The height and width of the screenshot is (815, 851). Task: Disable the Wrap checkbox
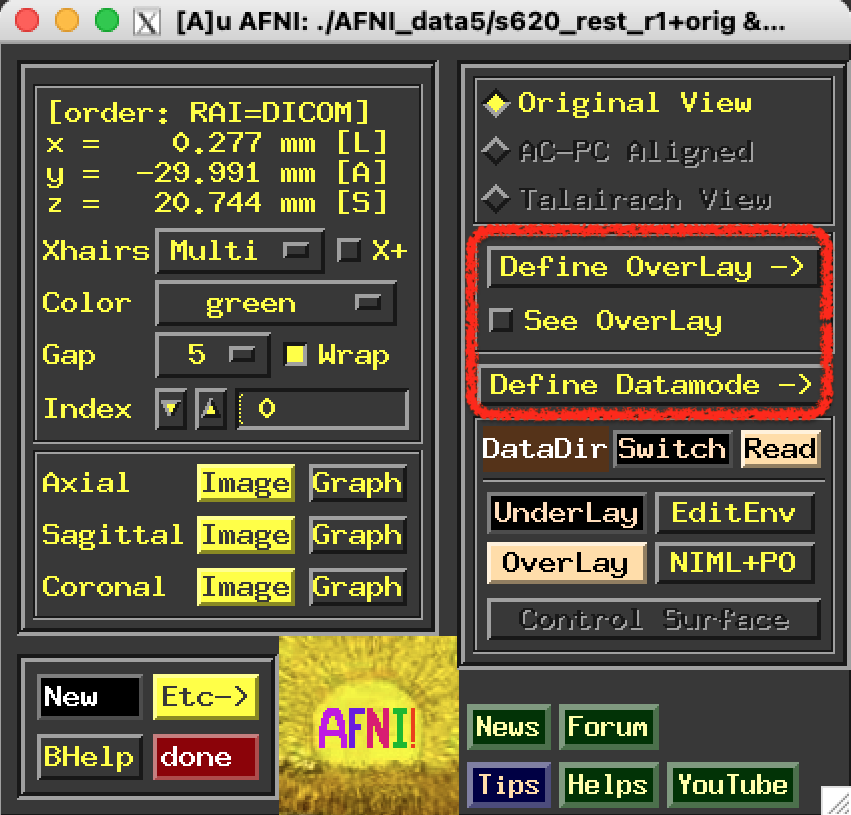296,355
